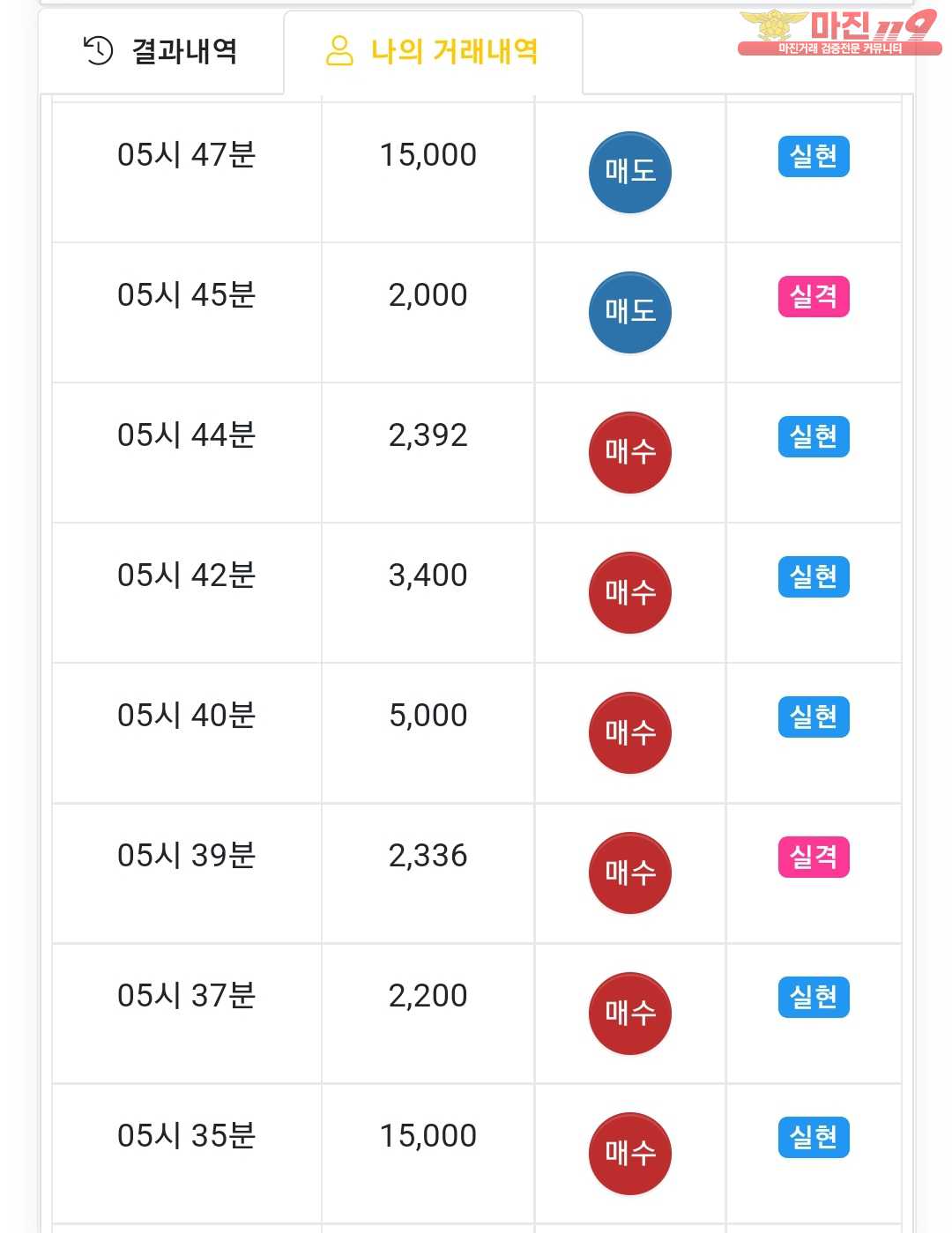Click 매도 circle in 05시 47분 row
The height and width of the screenshot is (1233, 952).
(629, 172)
